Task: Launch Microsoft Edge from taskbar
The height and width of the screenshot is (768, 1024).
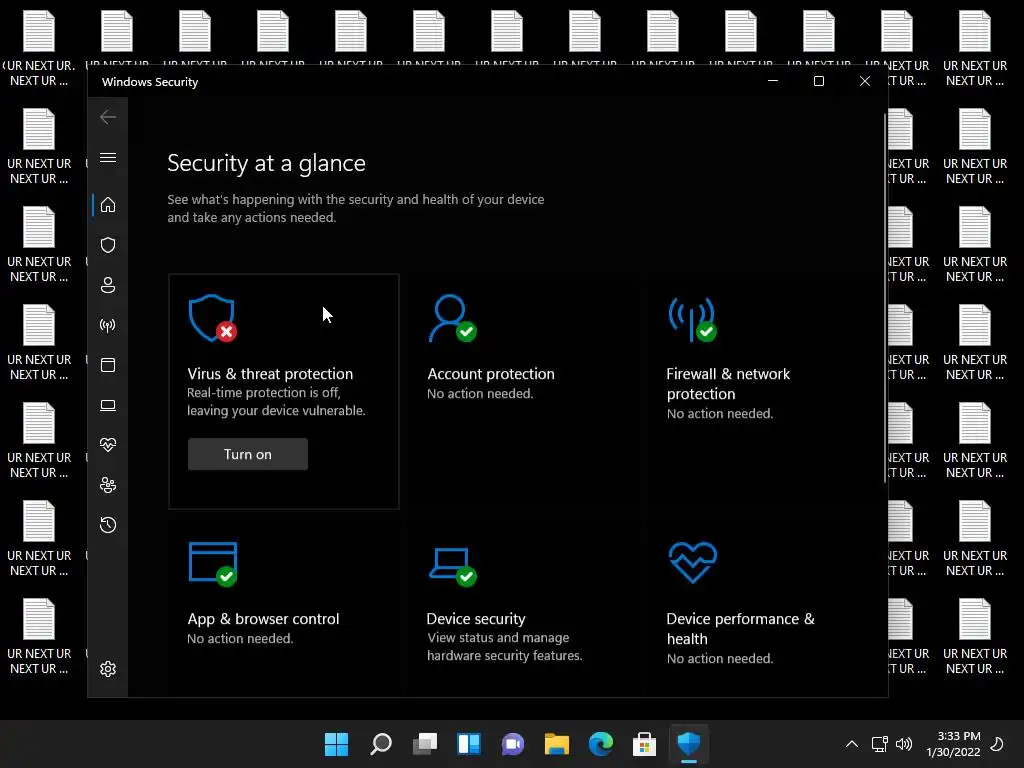Action: coord(601,744)
